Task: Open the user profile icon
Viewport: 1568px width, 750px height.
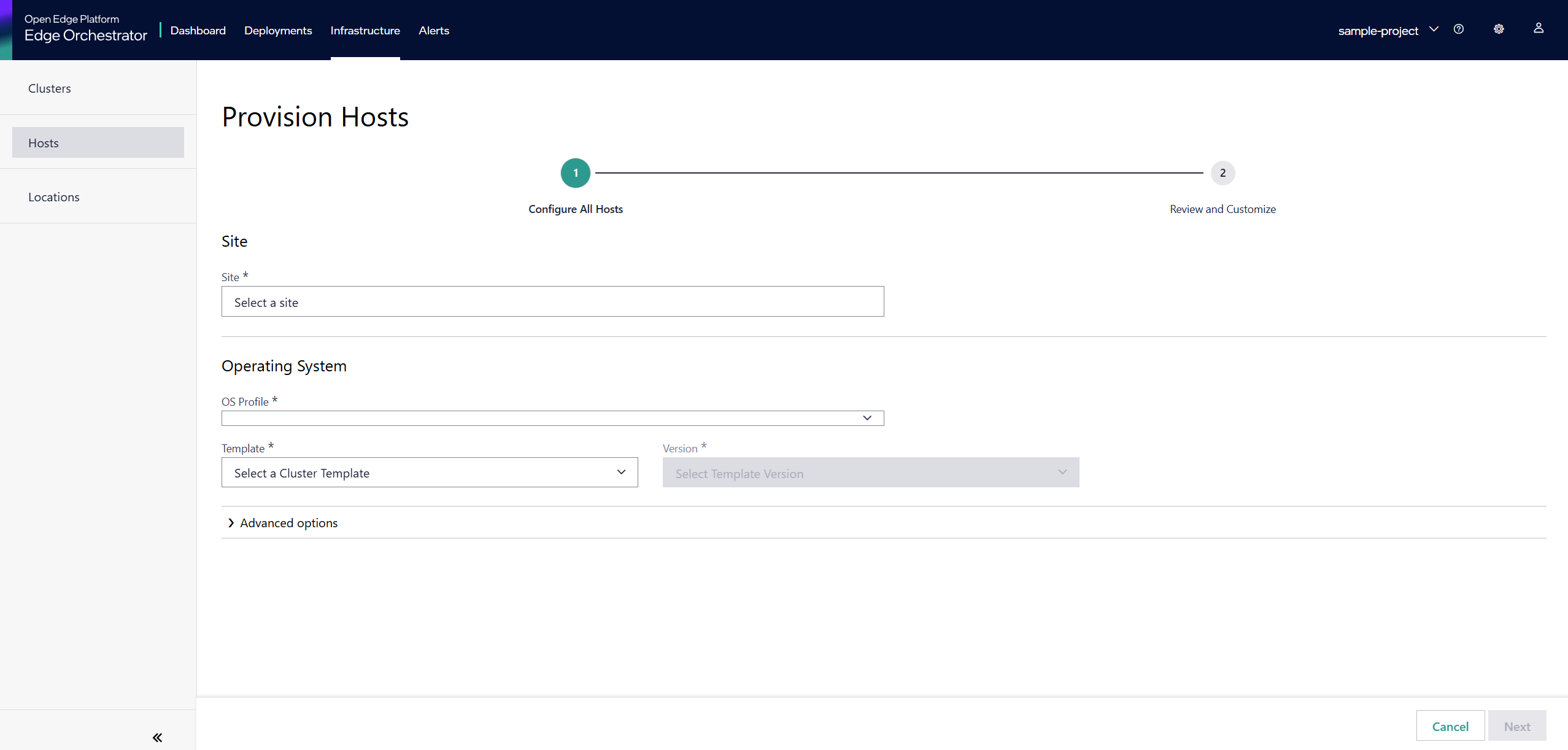Action: (1539, 28)
